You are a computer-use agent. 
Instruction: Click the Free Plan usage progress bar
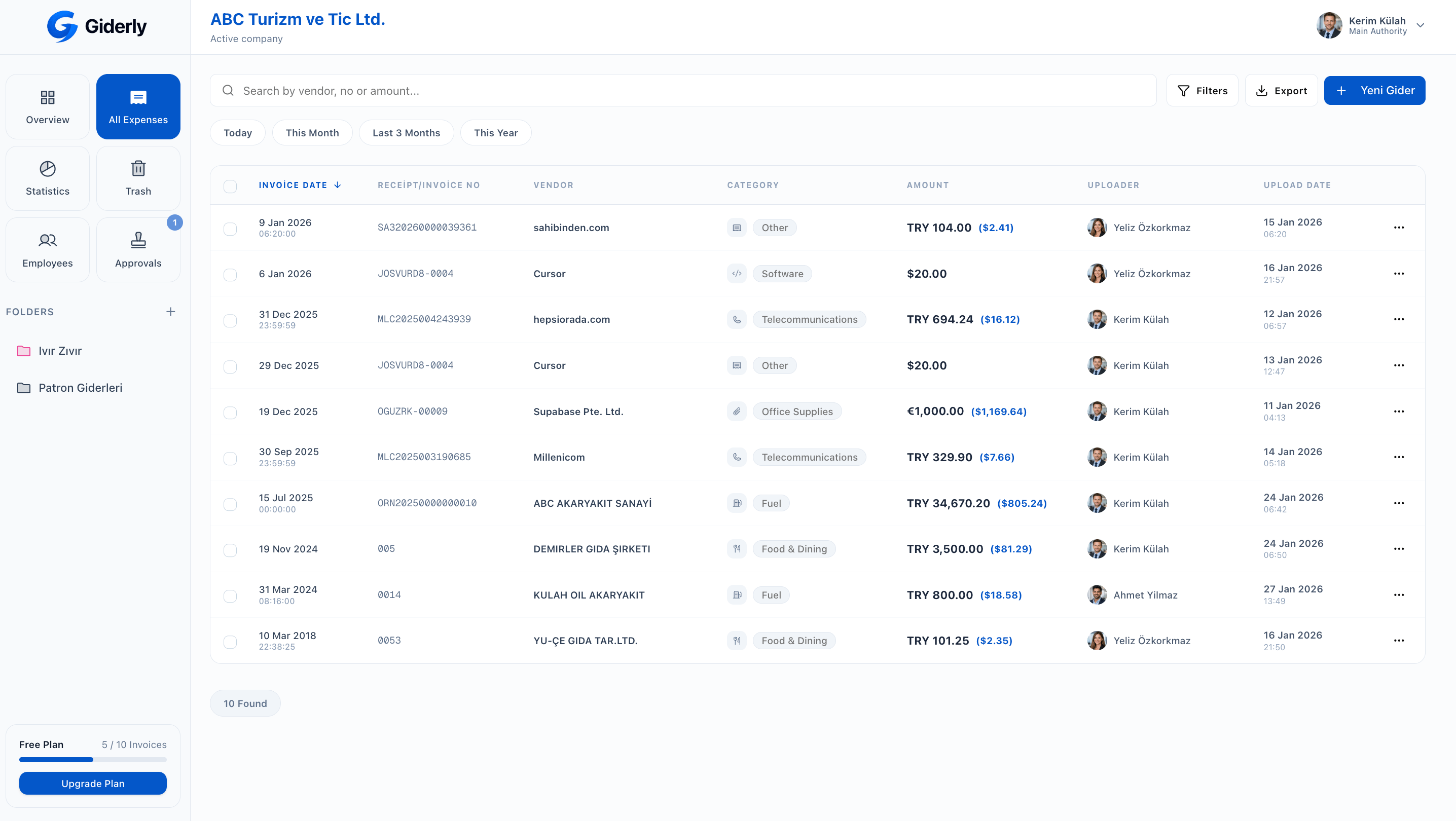[x=93, y=759]
